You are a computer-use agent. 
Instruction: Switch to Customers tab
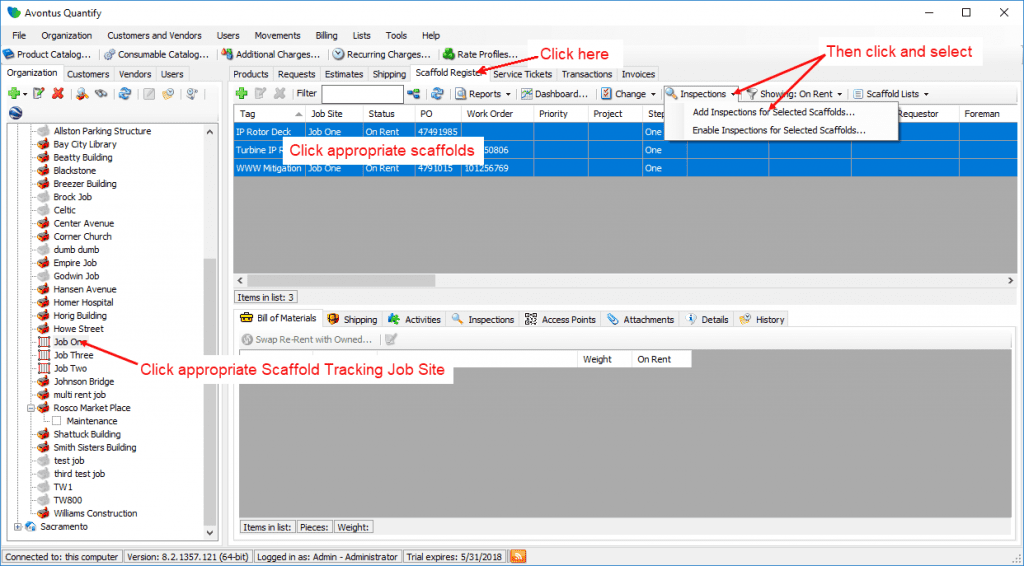click(88, 74)
